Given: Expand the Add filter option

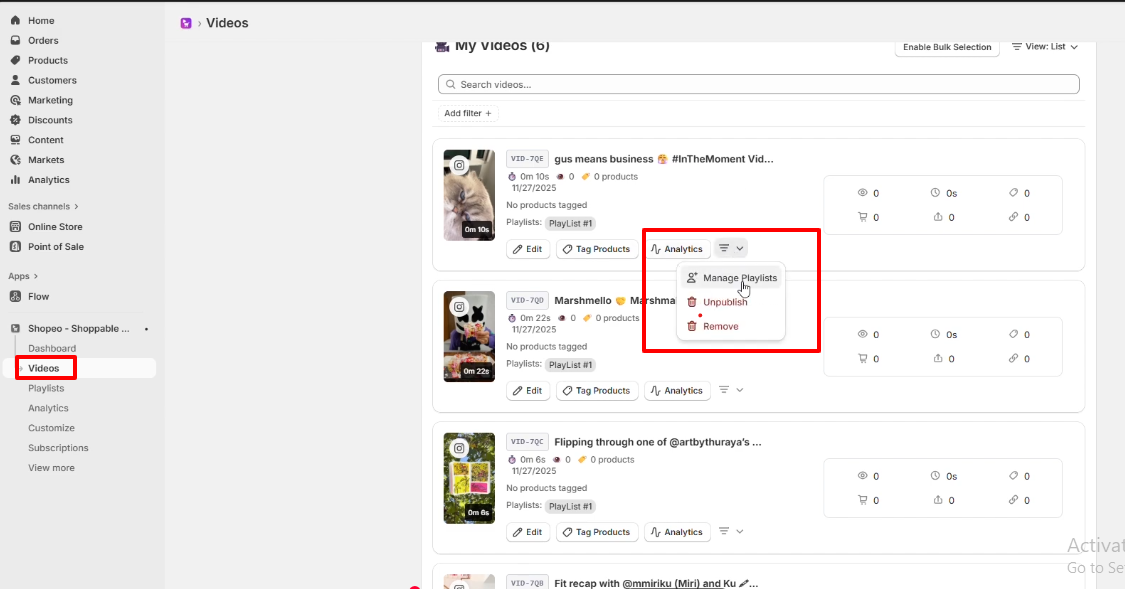Looking at the screenshot, I should pos(468,114).
